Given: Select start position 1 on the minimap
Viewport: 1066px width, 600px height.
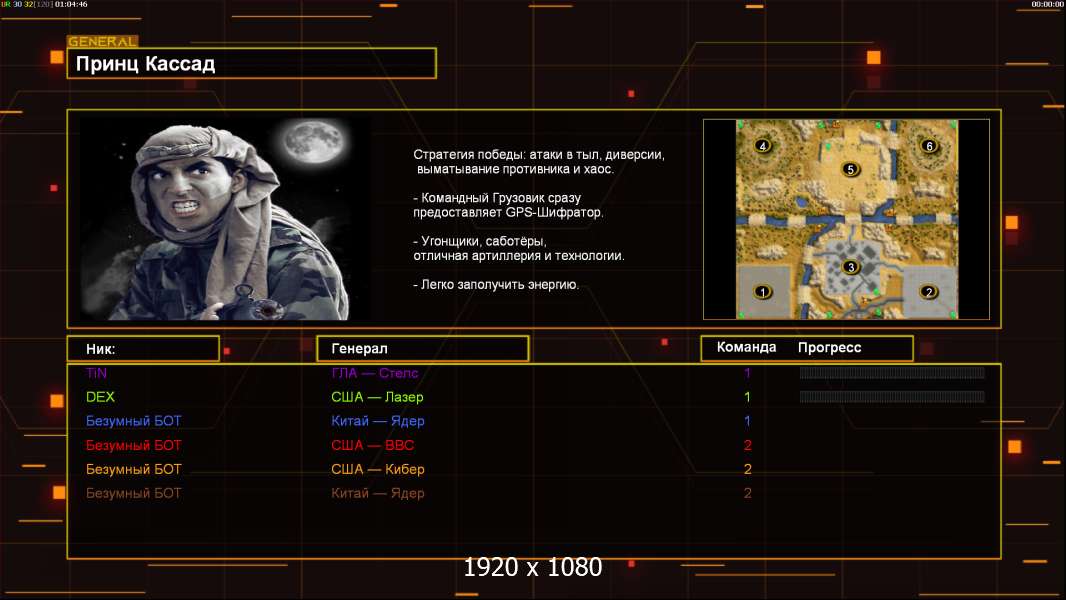Looking at the screenshot, I should pyautogui.click(x=762, y=292).
